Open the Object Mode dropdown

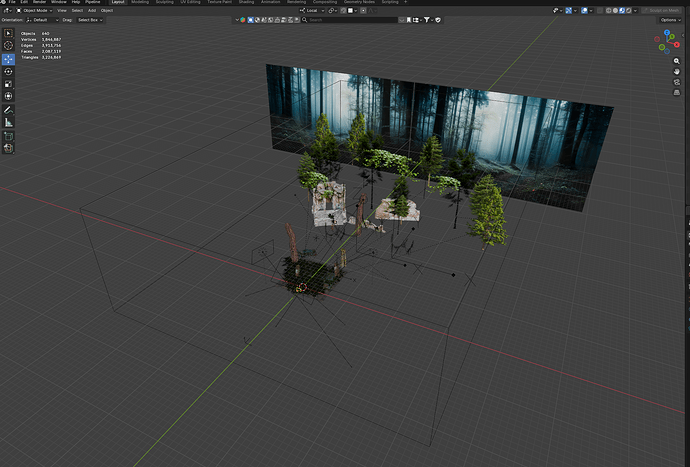[x=34, y=11]
